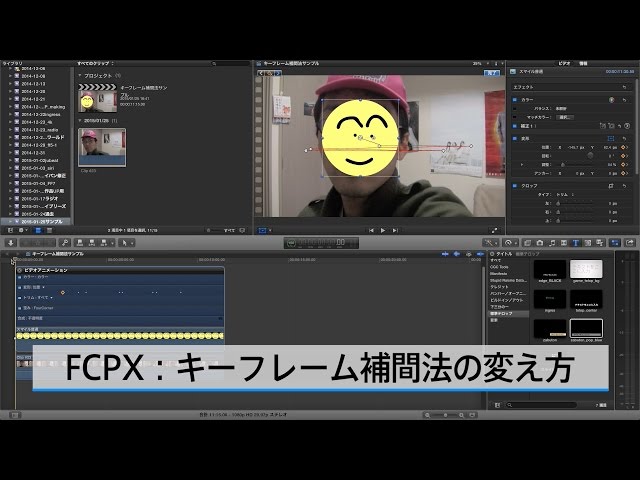Click the blue 完了 Done button in viewer
Viewport: 640px width, 480px height.
click(492, 73)
